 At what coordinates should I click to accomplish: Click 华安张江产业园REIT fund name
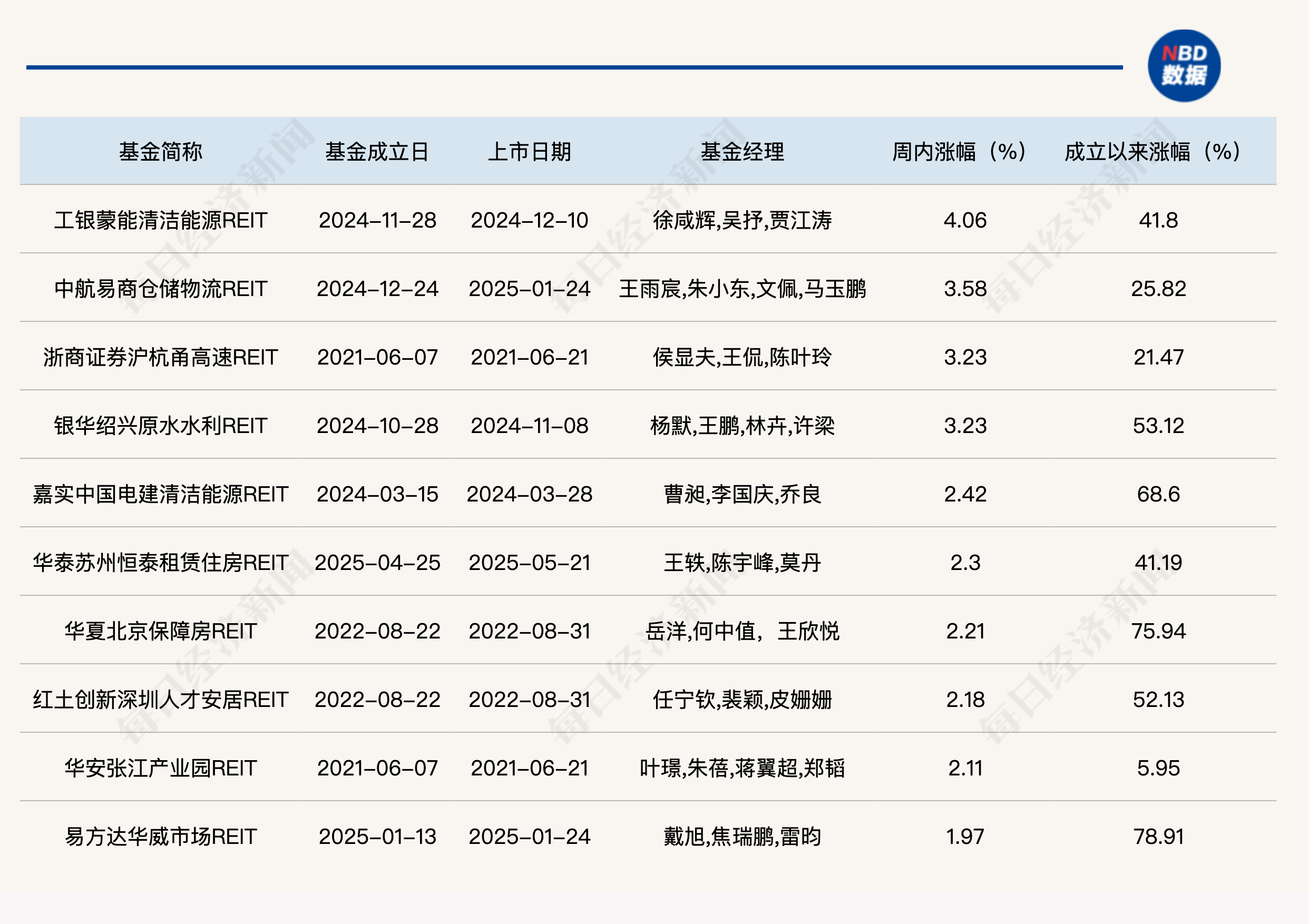[160, 768]
